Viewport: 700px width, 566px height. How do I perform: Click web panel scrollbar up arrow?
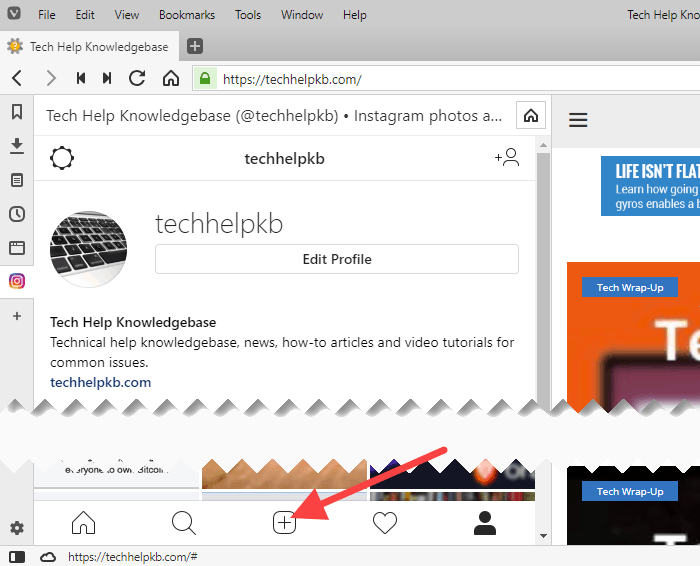click(543, 145)
